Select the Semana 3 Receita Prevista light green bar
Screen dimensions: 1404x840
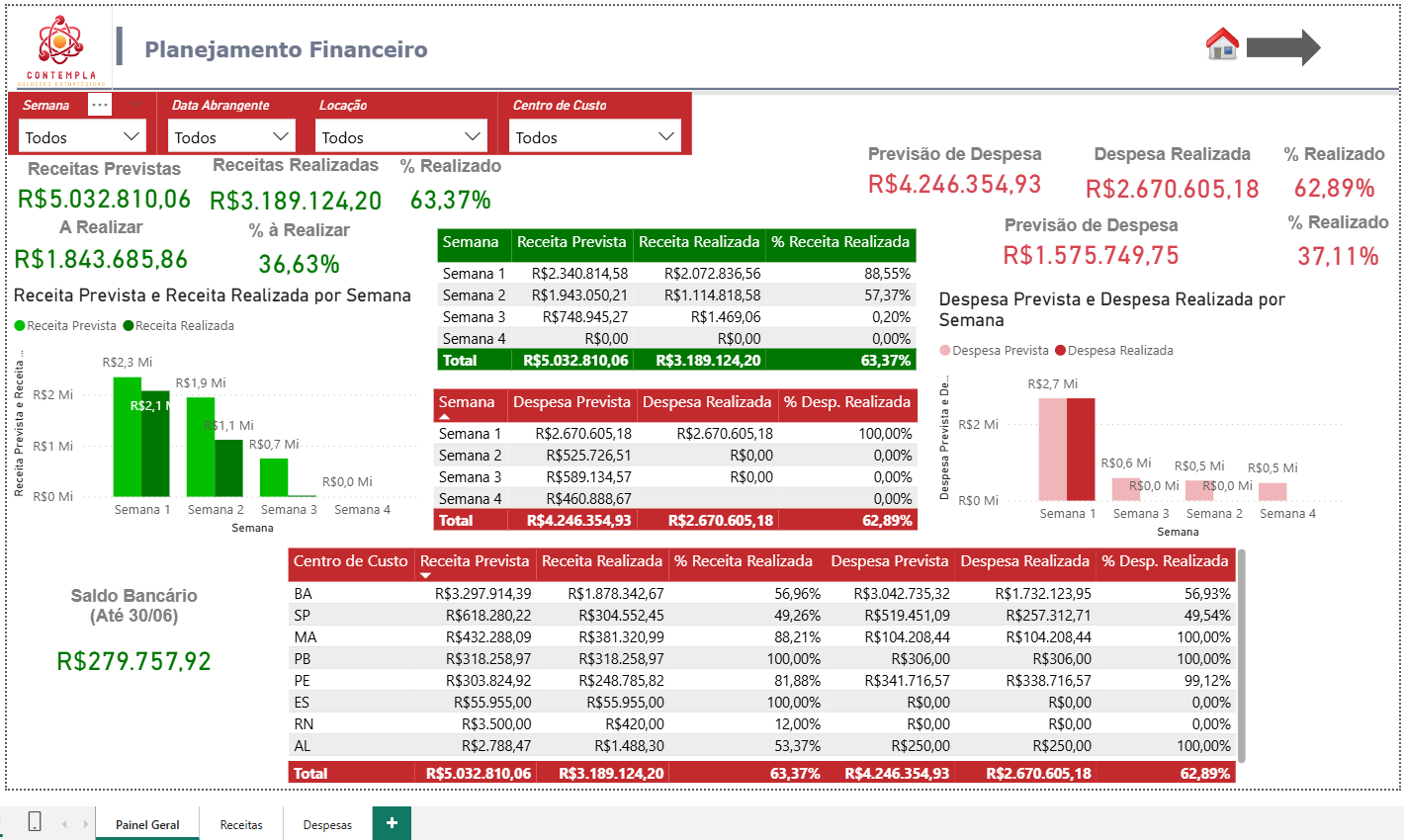click(x=274, y=477)
